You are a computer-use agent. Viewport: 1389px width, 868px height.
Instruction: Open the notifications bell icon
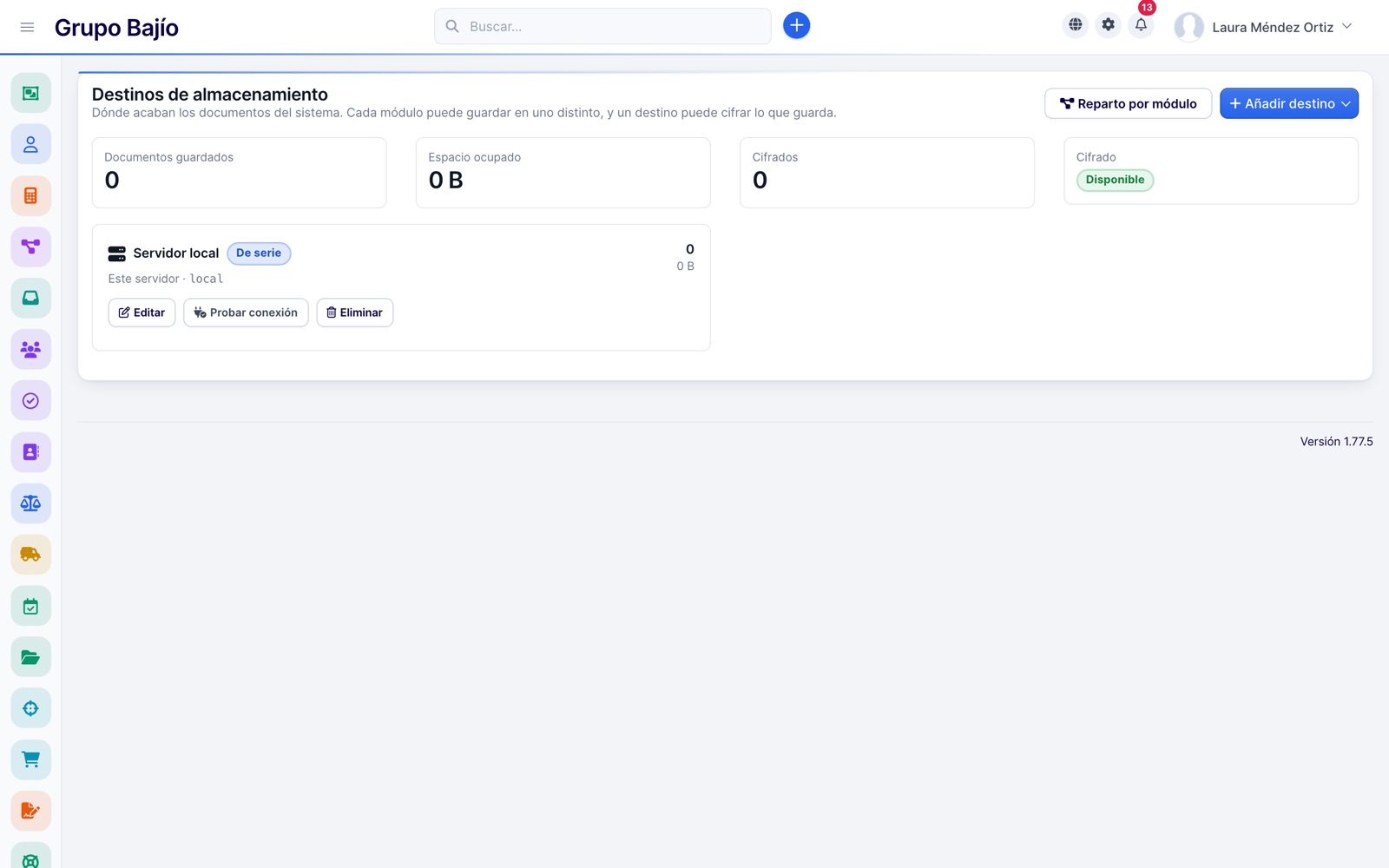tap(1141, 25)
